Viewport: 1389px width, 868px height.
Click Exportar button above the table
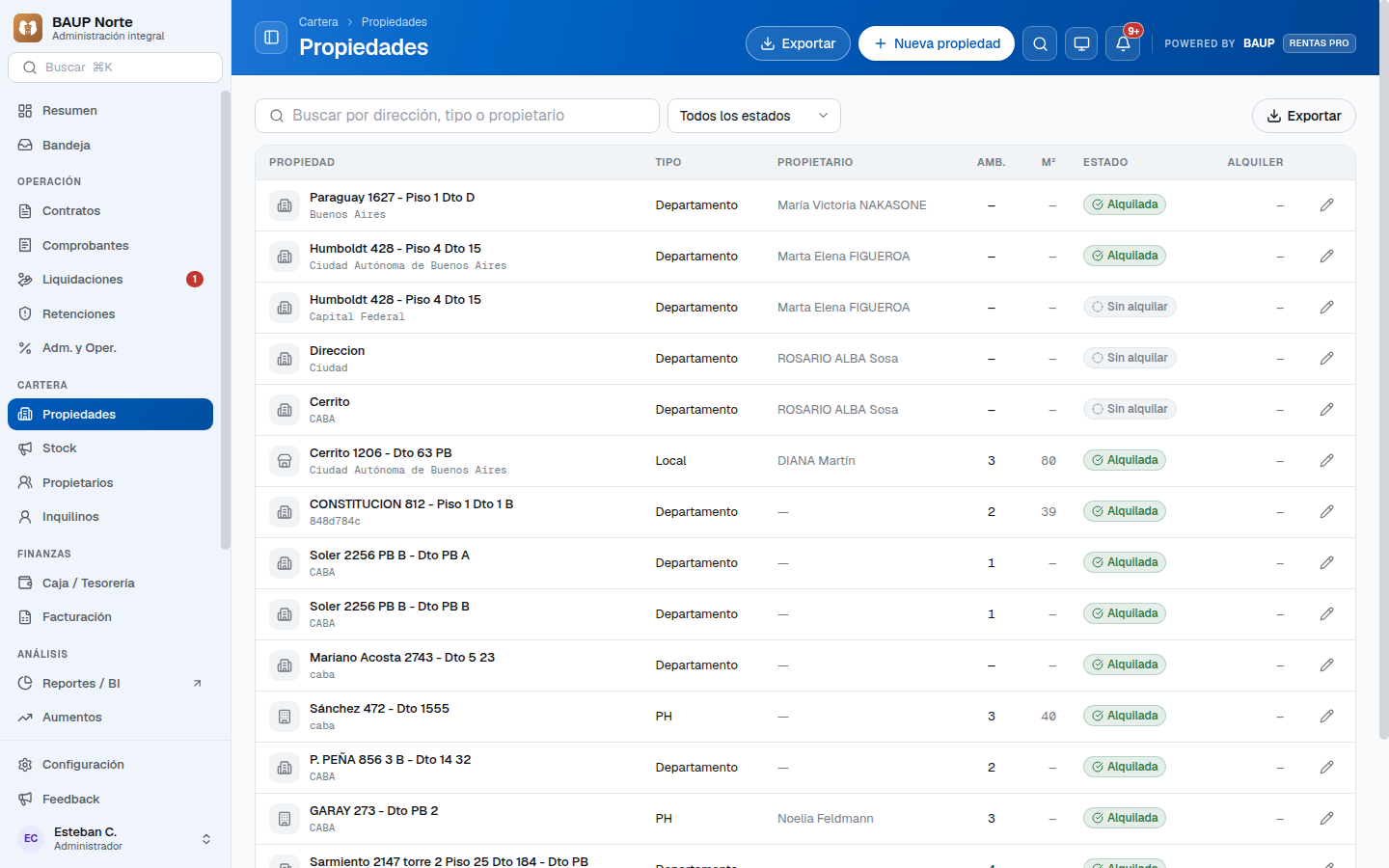1303,116
